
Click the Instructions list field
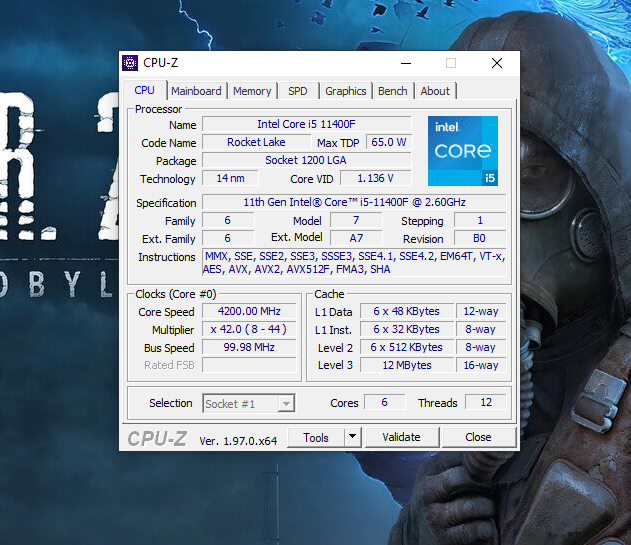(354, 262)
